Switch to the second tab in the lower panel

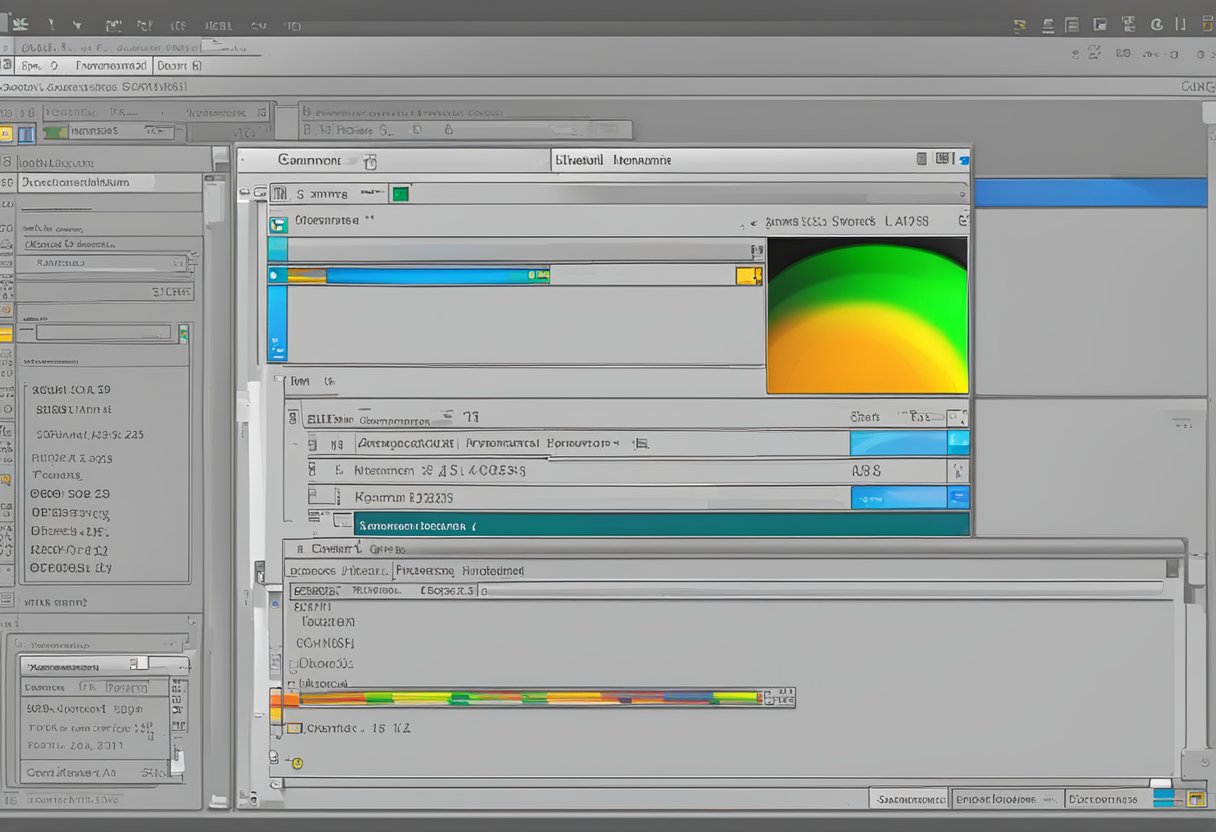pos(459,571)
